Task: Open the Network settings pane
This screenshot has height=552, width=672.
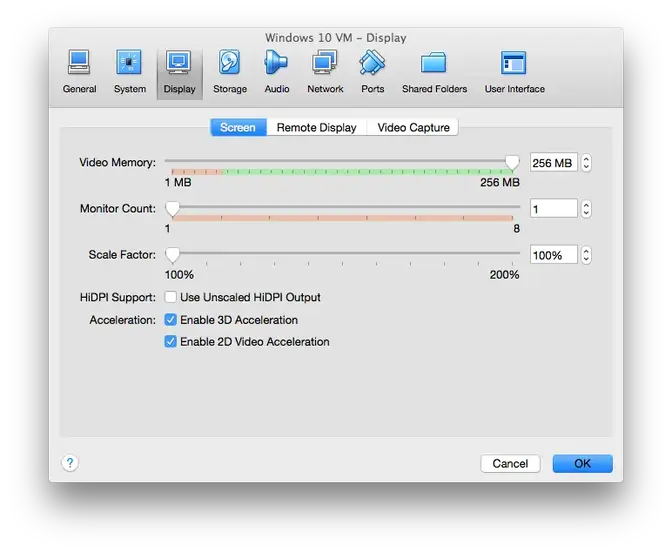Action: (x=325, y=72)
